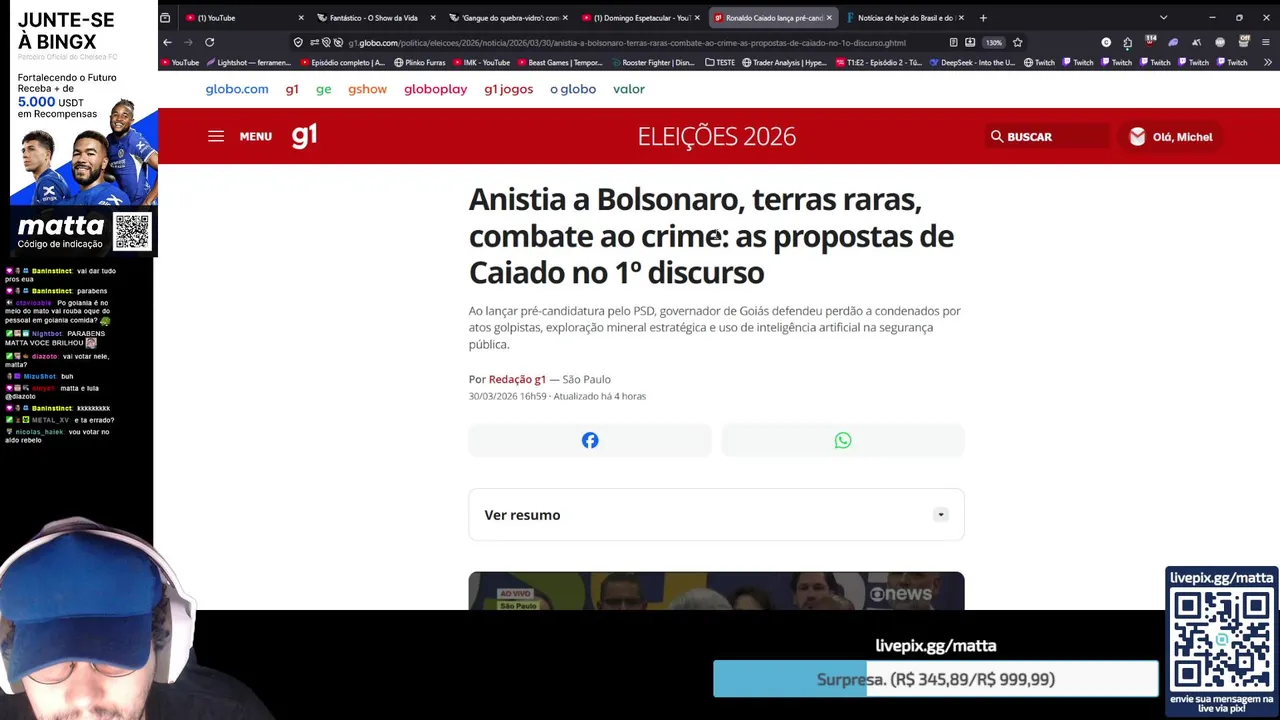The width and height of the screenshot is (1280, 720).
Task: Open the TESTE bookmarks folder
Action: [720, 62]
